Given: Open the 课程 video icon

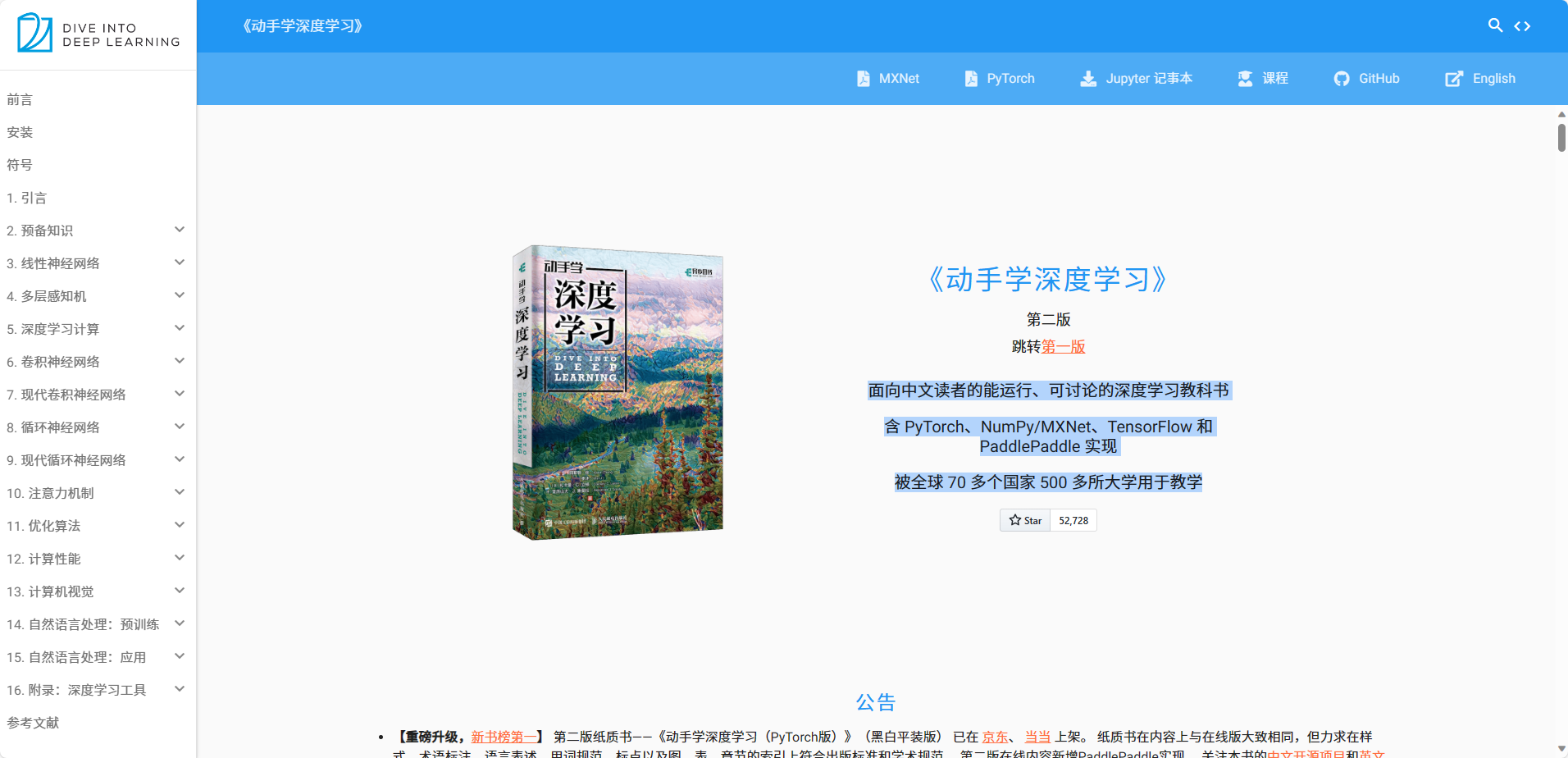Looking at the screenshot, I should (x=1244, y=78).
